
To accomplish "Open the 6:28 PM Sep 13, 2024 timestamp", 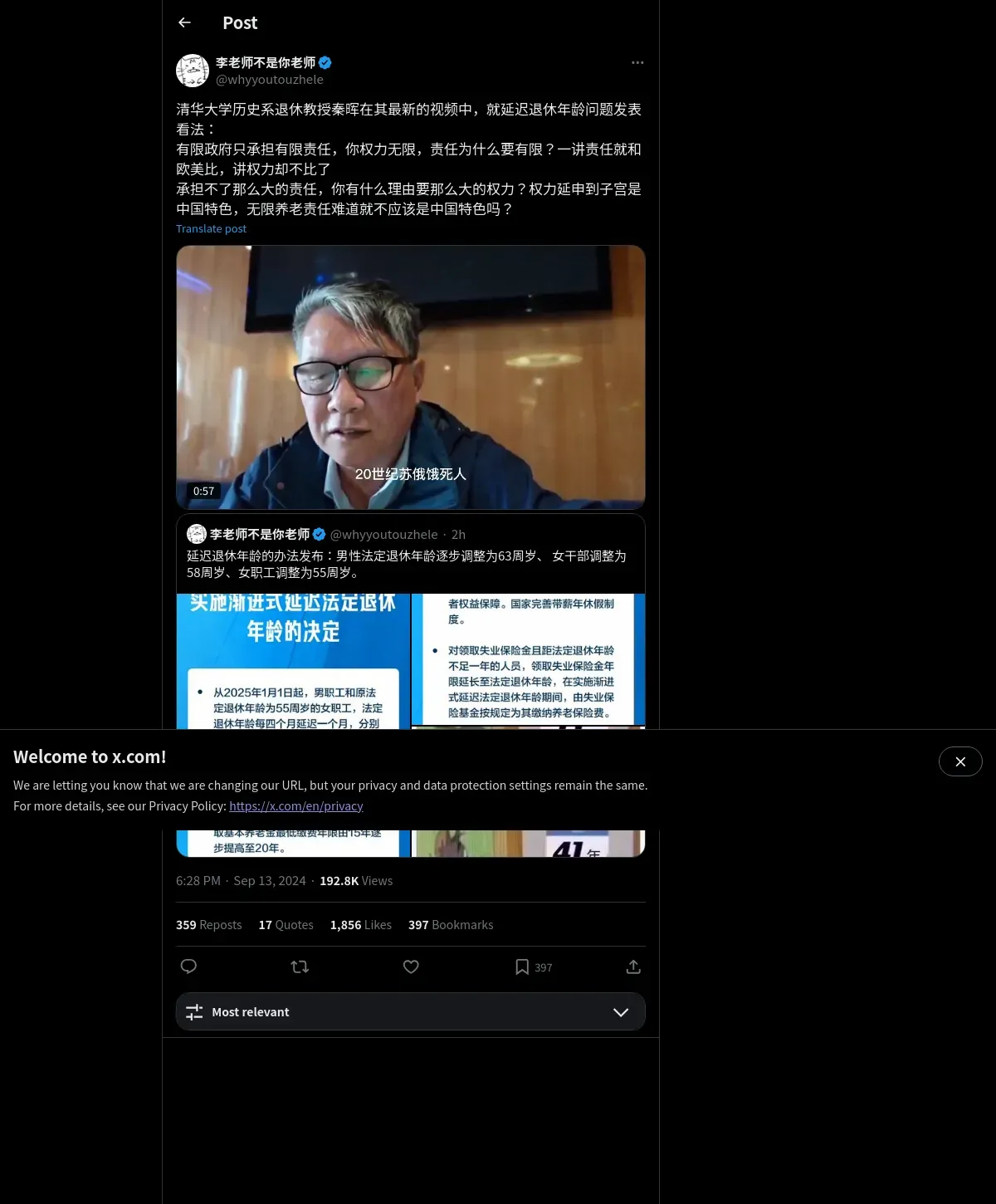I will (241, 881).
